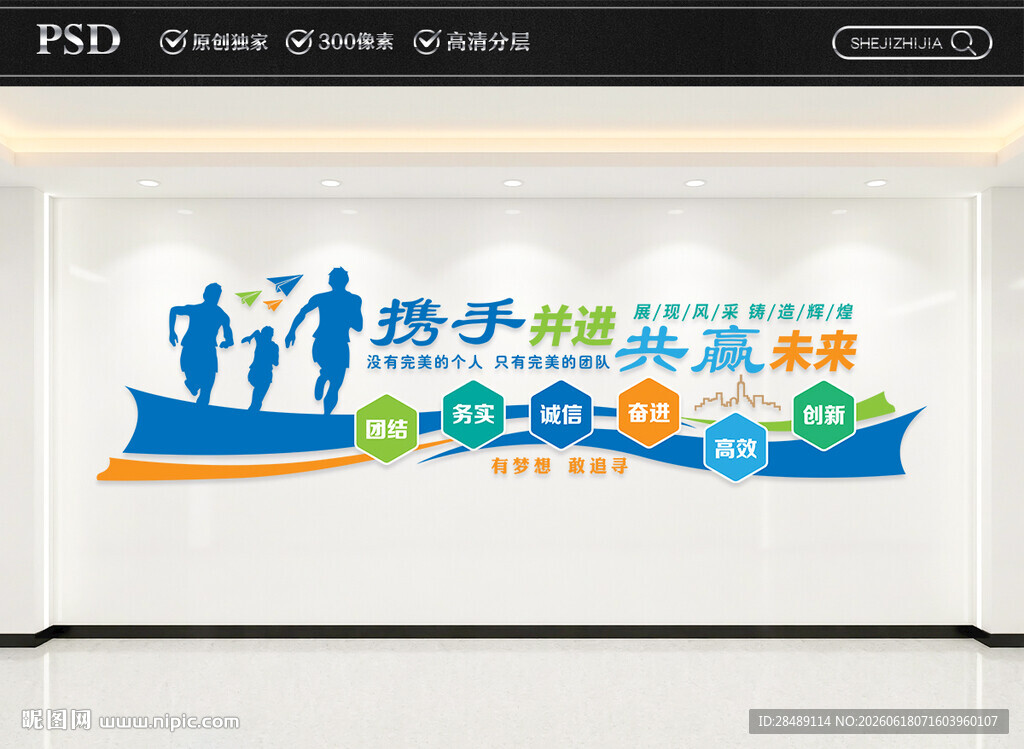Click the dark blue 诚信 hexagon

pyautogui.click(x=560, y=414)
